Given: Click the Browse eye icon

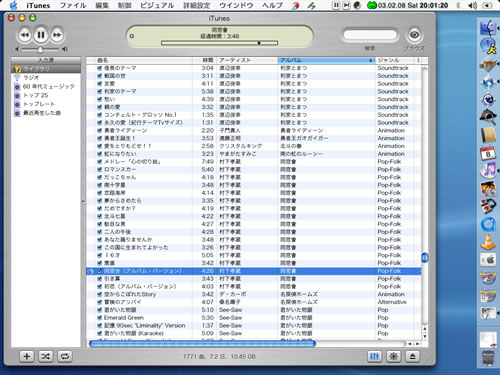Looking at the screenshot, I should (x=414, y=35).
